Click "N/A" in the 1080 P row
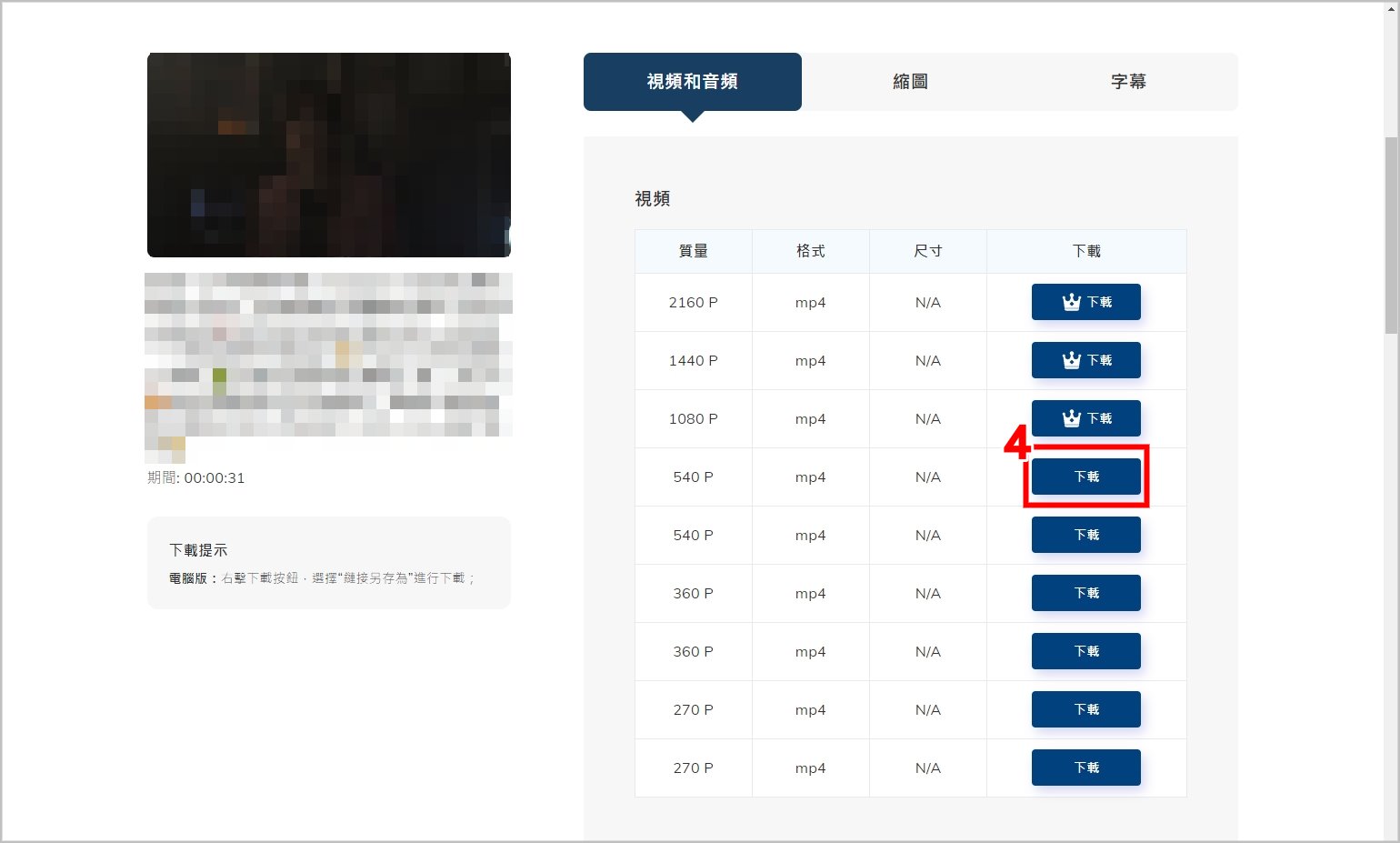1400x843 pixels. point(928,419)
